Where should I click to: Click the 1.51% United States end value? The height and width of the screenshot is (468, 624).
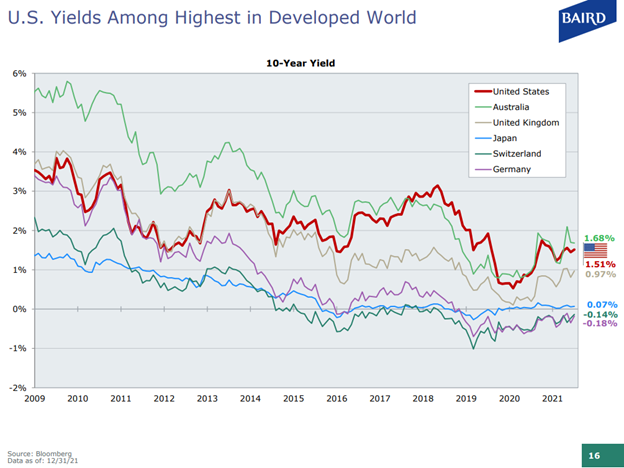coord(601,264)
